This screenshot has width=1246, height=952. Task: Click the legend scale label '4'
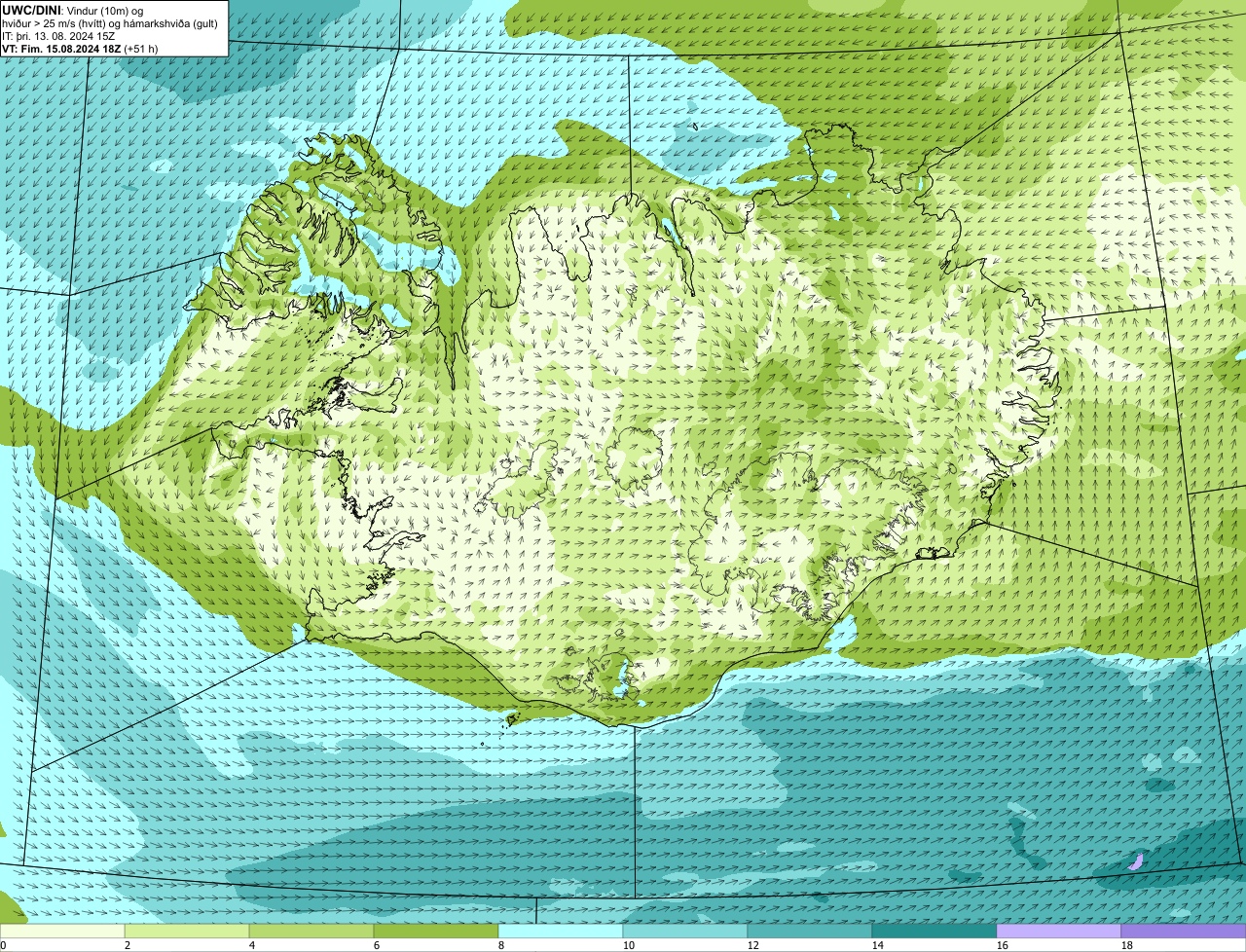click(x=252, y=945)
